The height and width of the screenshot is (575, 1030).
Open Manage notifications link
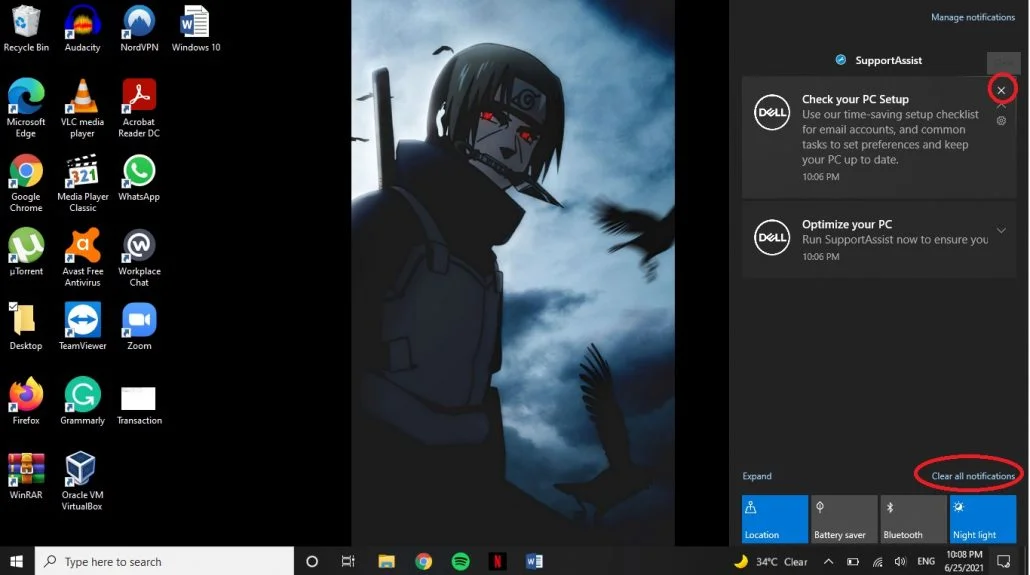pos(973,17)
